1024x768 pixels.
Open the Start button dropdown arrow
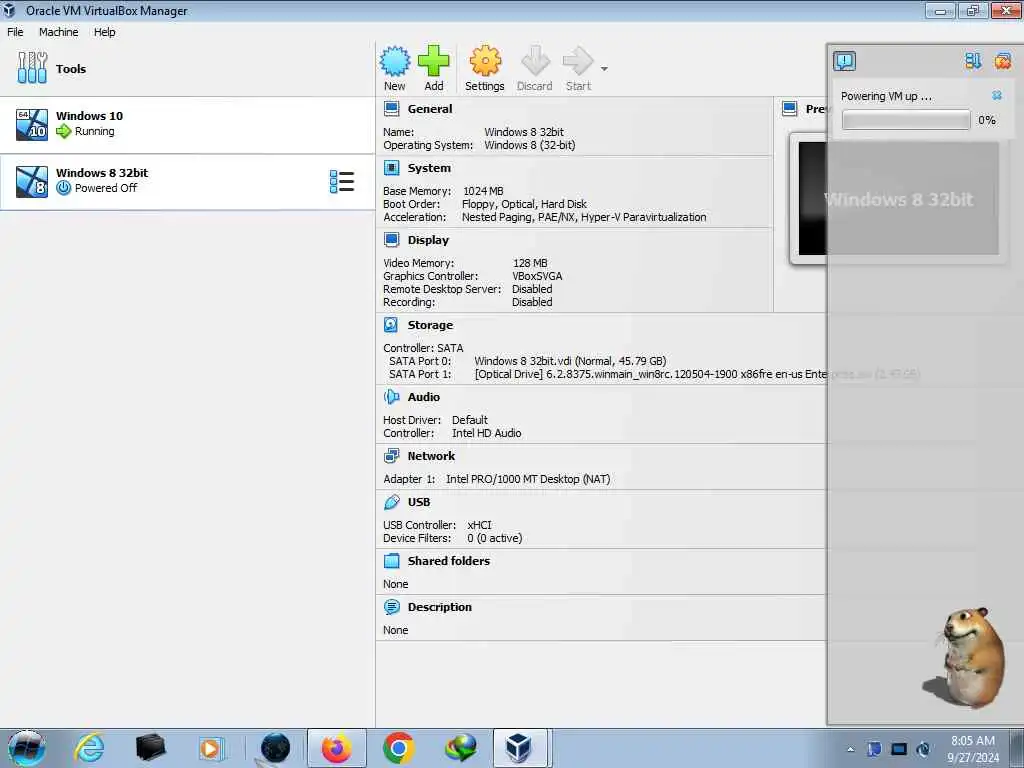pyautogui.click(x=604, y=69)
